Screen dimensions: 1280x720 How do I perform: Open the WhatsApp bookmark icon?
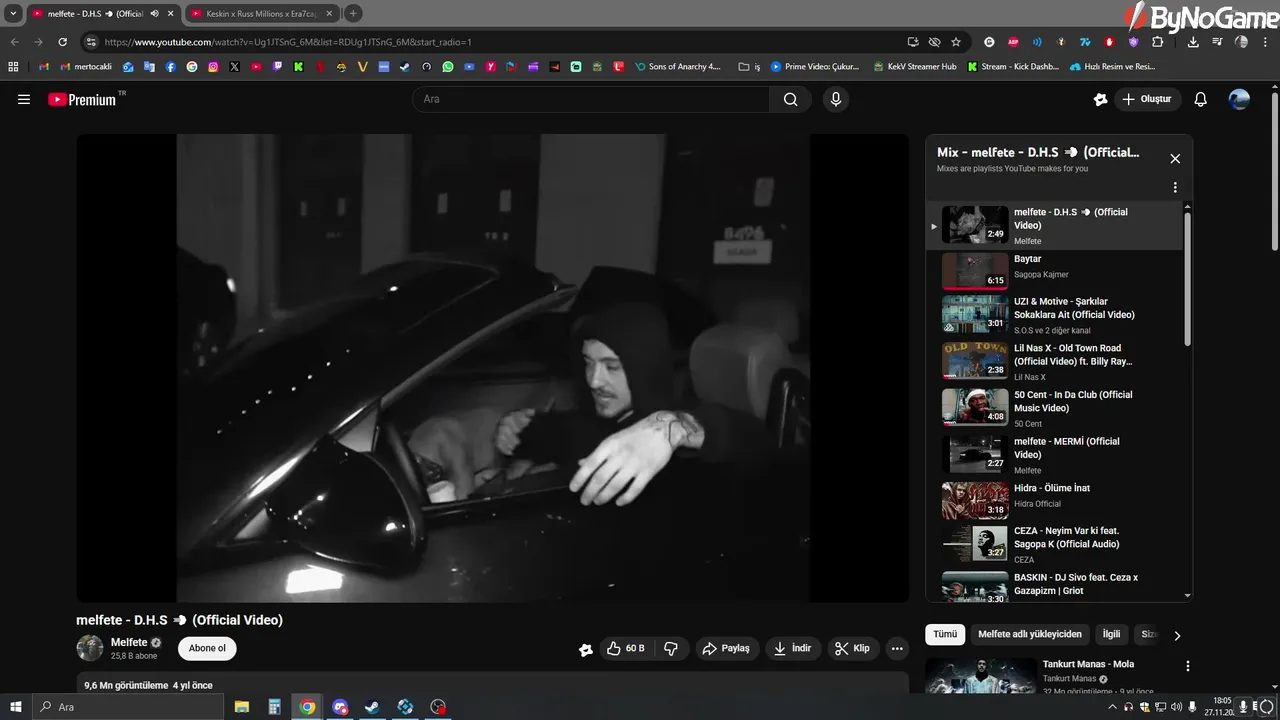tap(447, 67)
